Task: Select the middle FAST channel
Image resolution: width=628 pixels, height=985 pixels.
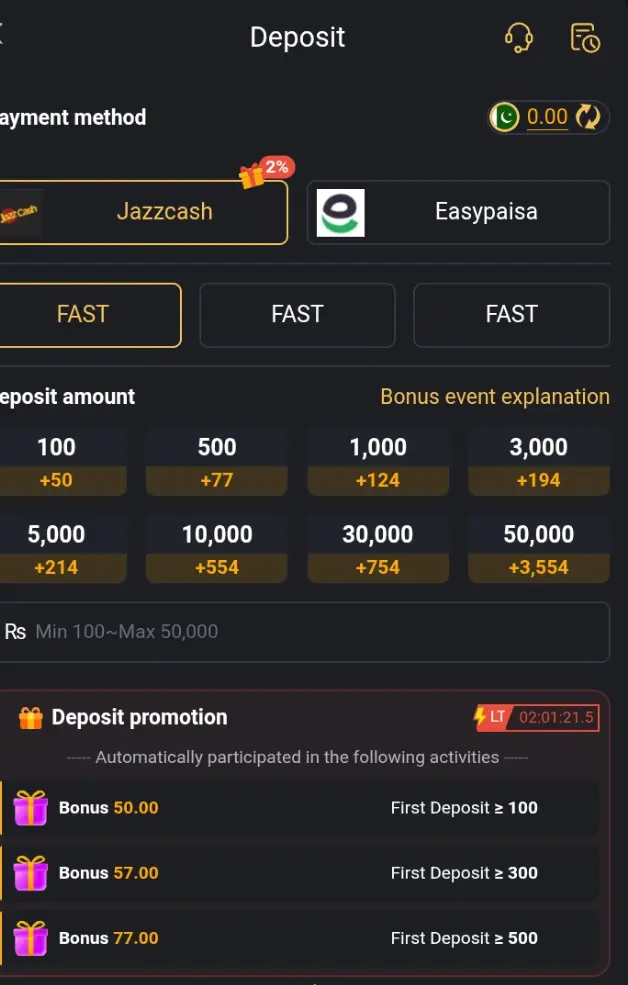Action: (297, 315)
